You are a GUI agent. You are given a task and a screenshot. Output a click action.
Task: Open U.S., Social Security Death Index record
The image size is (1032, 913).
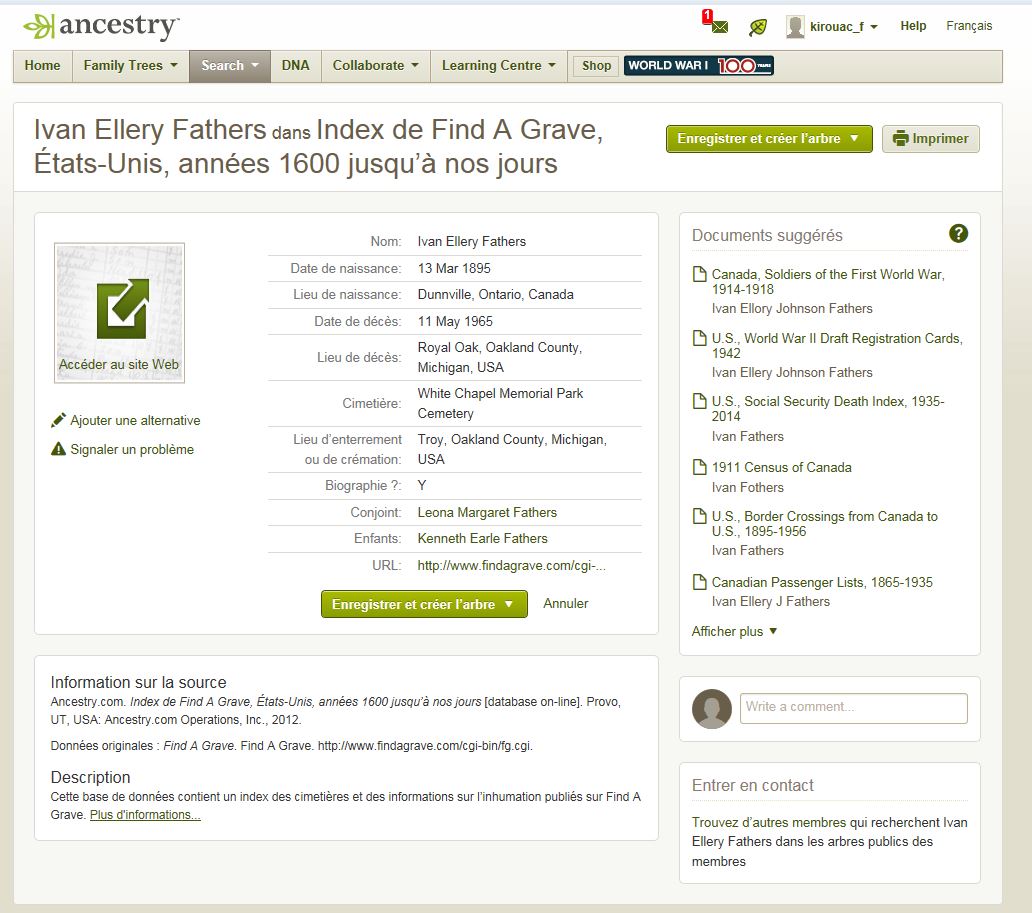click(x=828, y=409)
